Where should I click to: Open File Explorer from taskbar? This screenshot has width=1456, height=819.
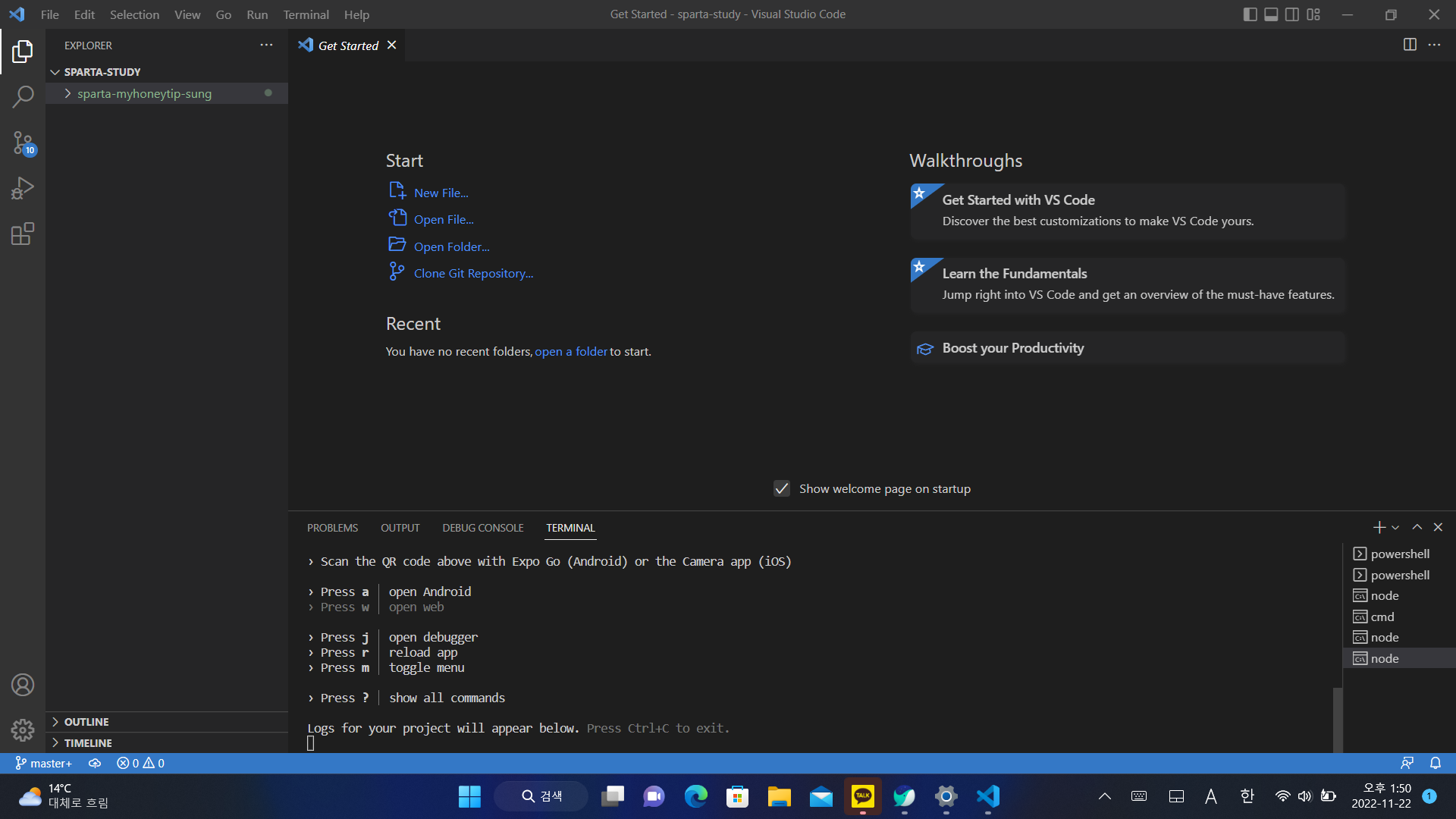tap(779, 796)
